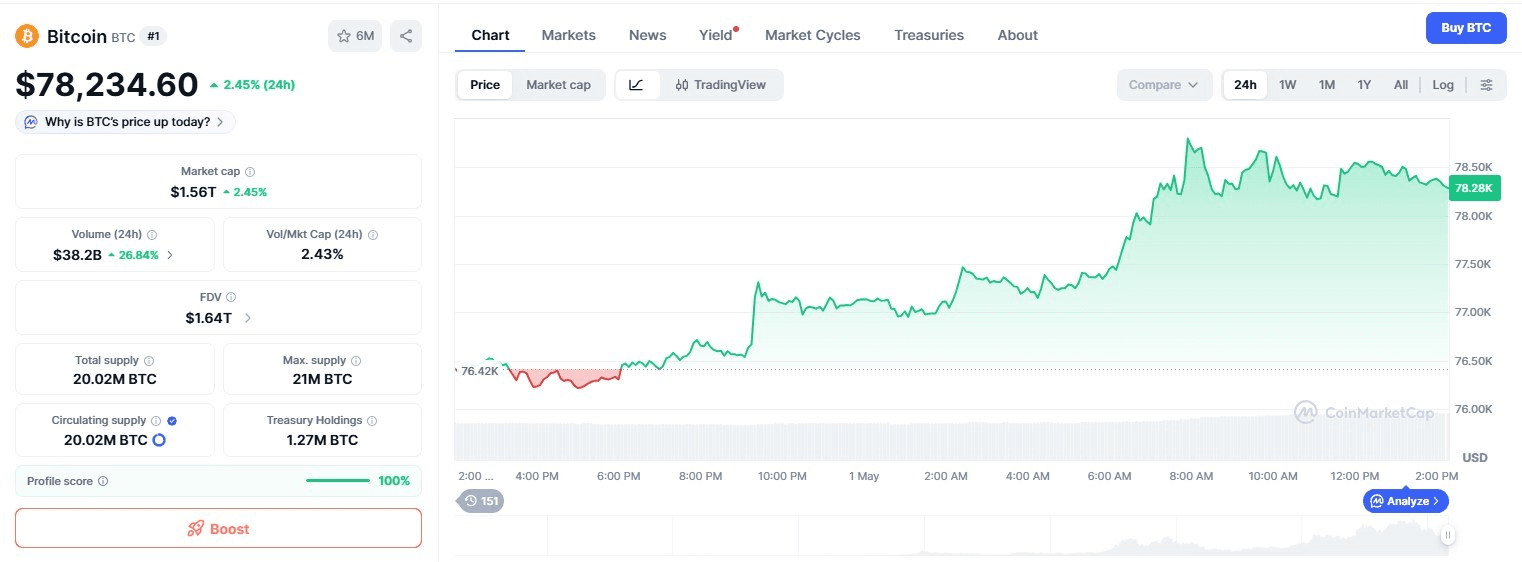Select Market cap chart mode
Image resolution: width=1522 pixels, height=562 pixels.
click(x=558, y=85)
